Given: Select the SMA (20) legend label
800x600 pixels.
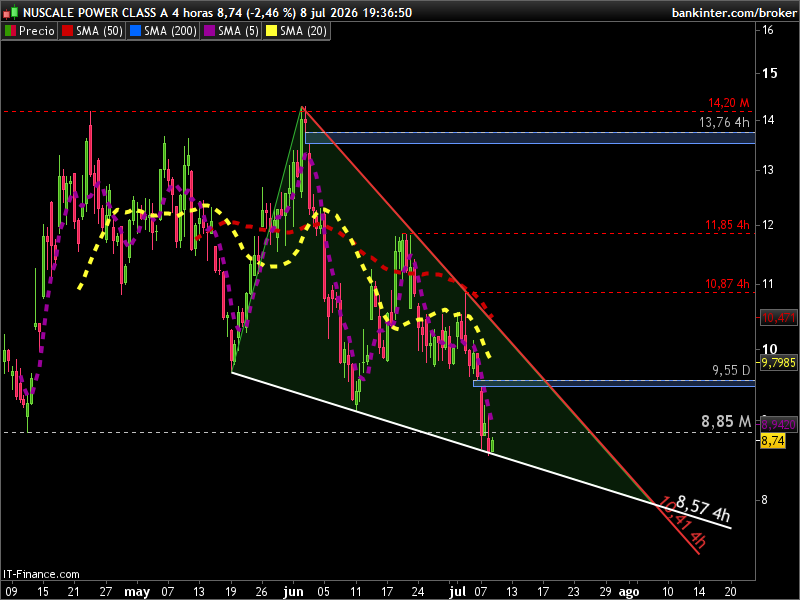Looking at the screenshot, I should 303,31.
